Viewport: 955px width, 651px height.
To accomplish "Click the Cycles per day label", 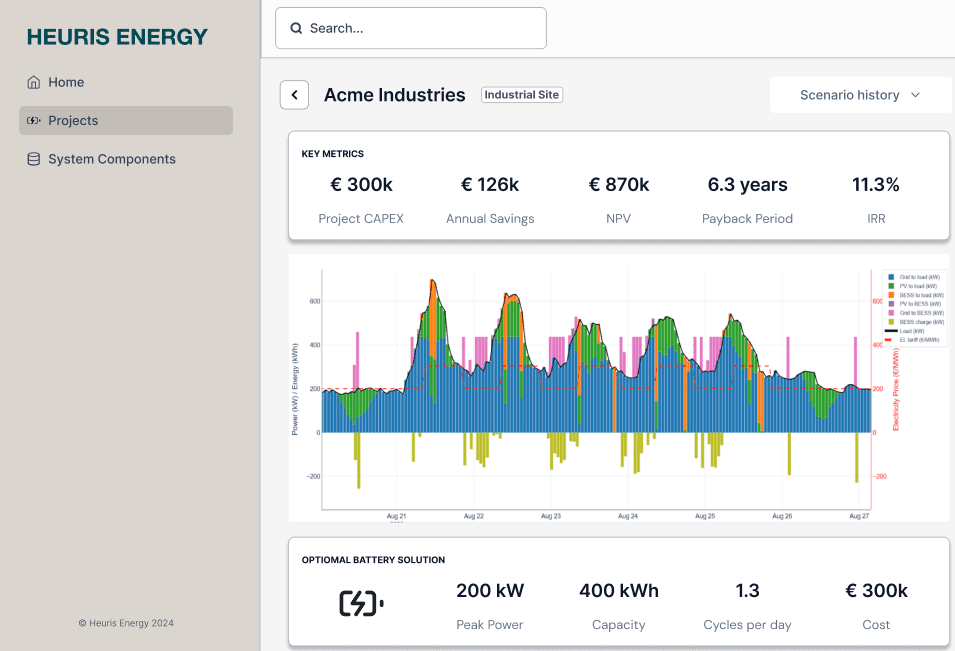I will pos(747,625).
